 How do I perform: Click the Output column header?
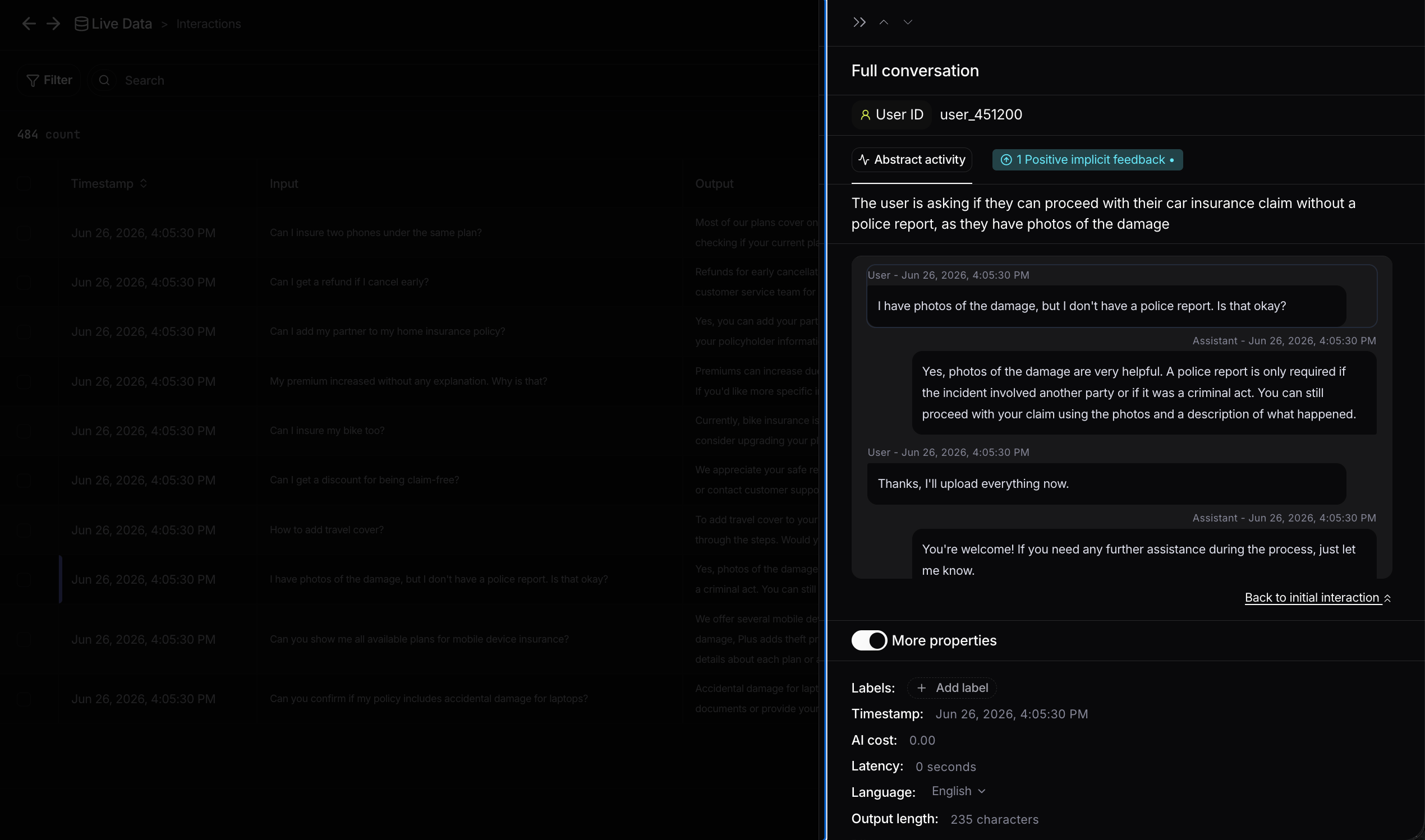click(x=714, y=183)
